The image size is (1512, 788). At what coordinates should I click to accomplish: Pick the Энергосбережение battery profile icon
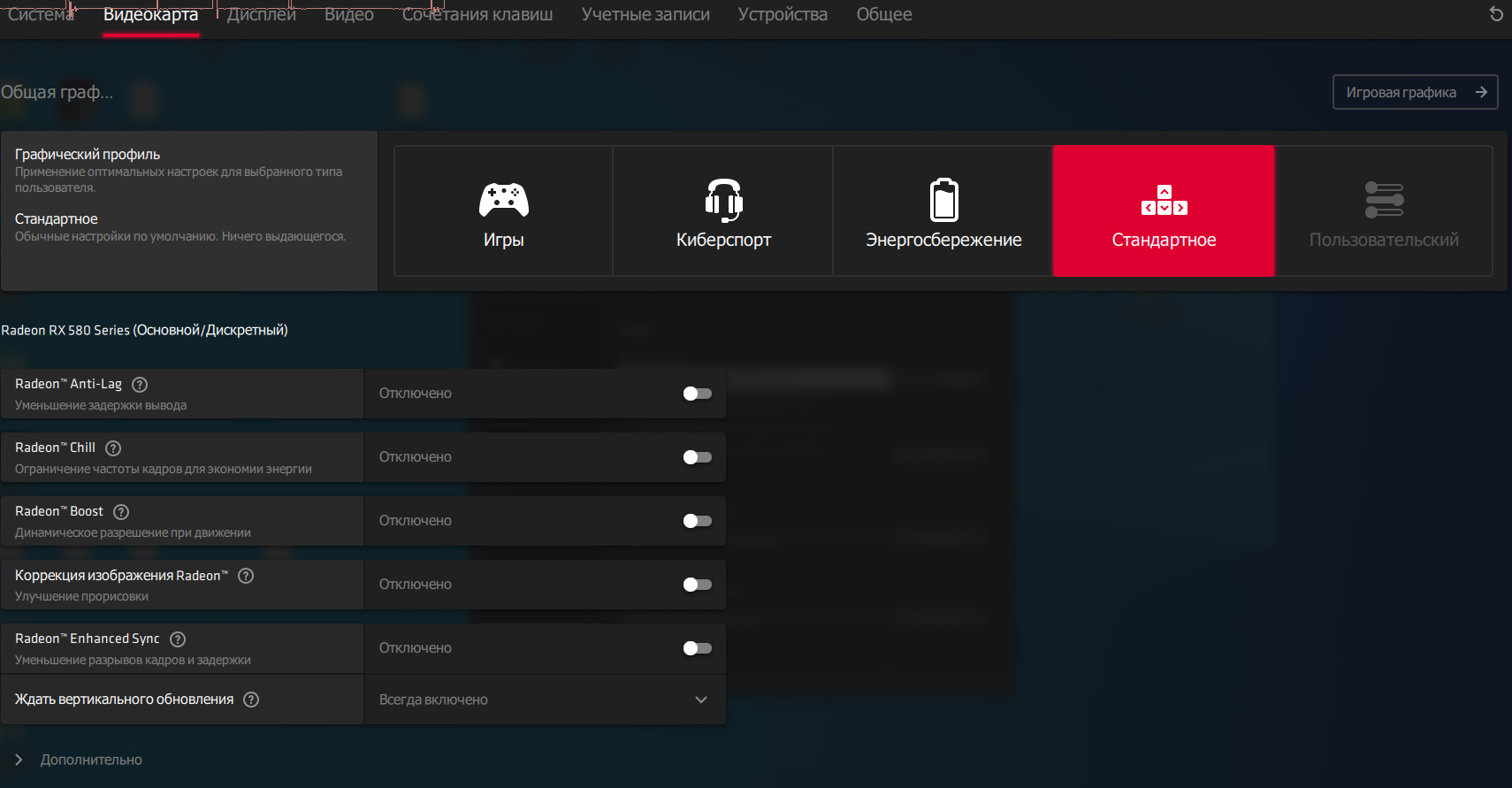pos(943,200)
